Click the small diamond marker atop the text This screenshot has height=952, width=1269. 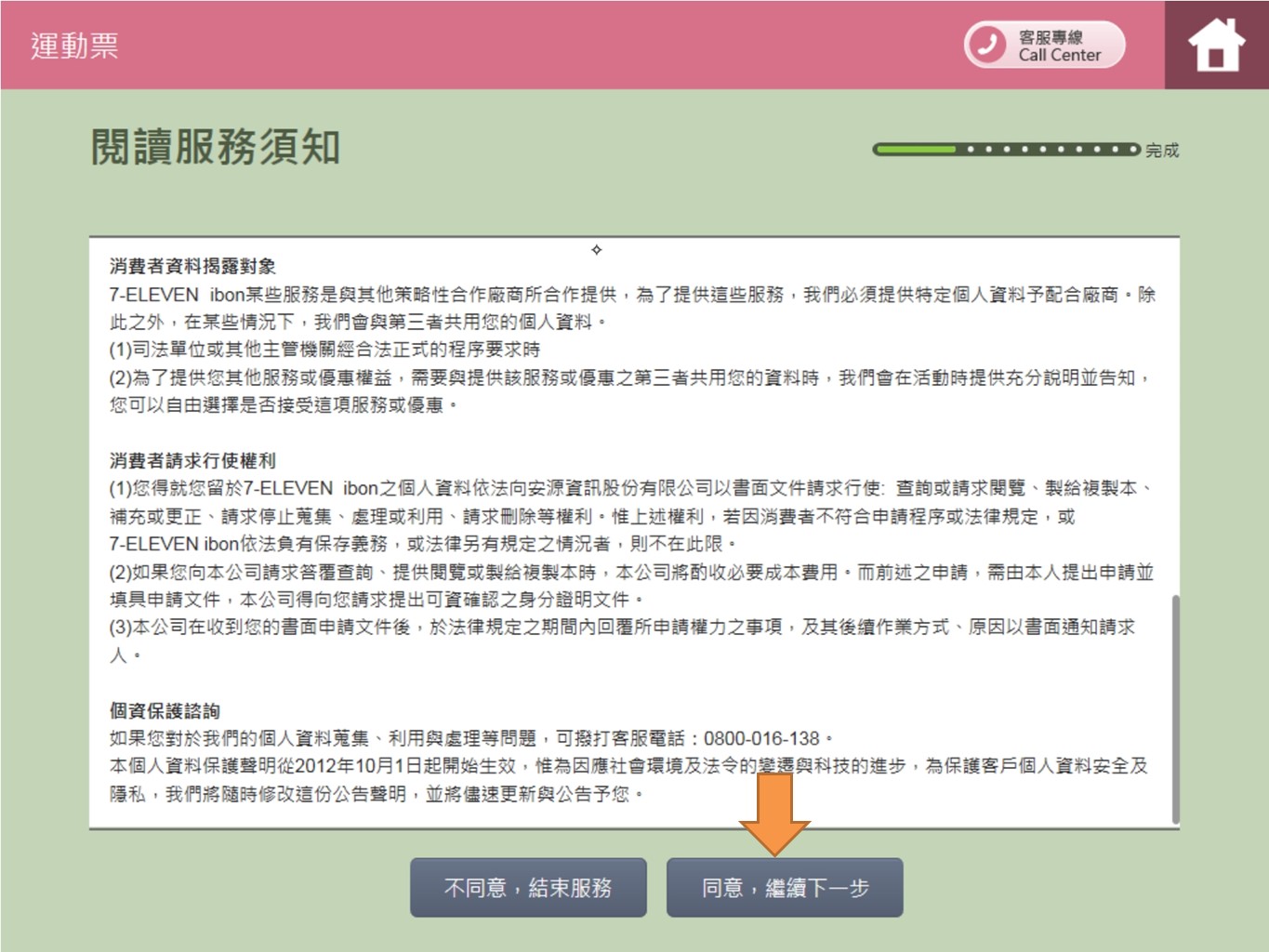click(x=597, y=249)
